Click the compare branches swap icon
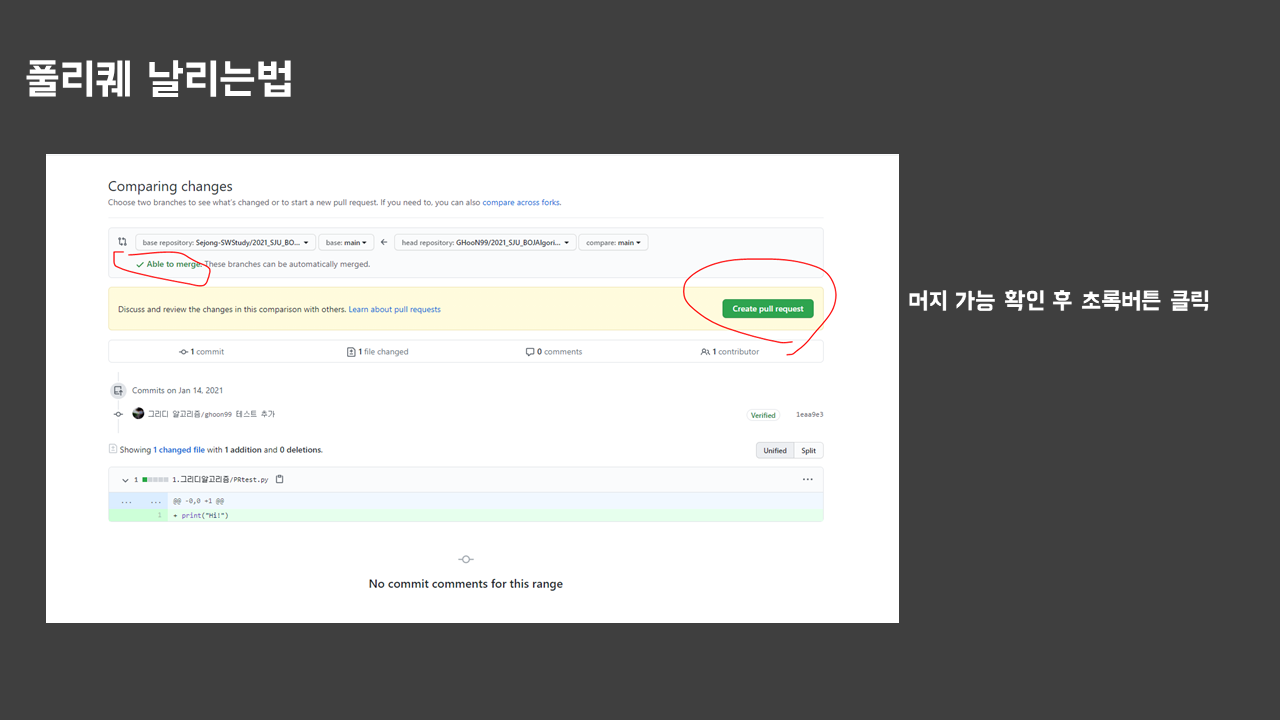 (122, 242)
